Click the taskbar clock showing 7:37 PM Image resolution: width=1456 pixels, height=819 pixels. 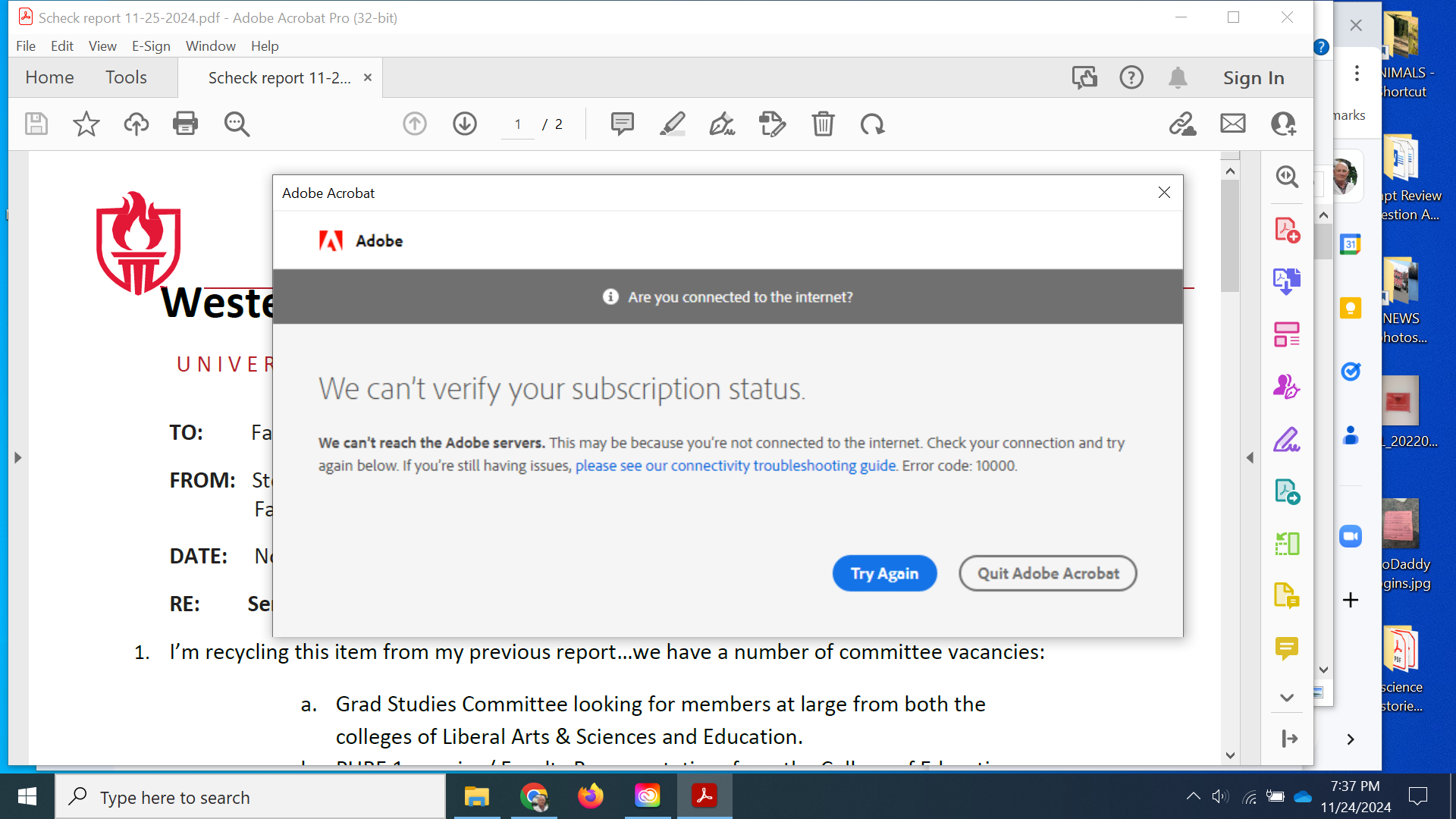(x=1355, y=796)
